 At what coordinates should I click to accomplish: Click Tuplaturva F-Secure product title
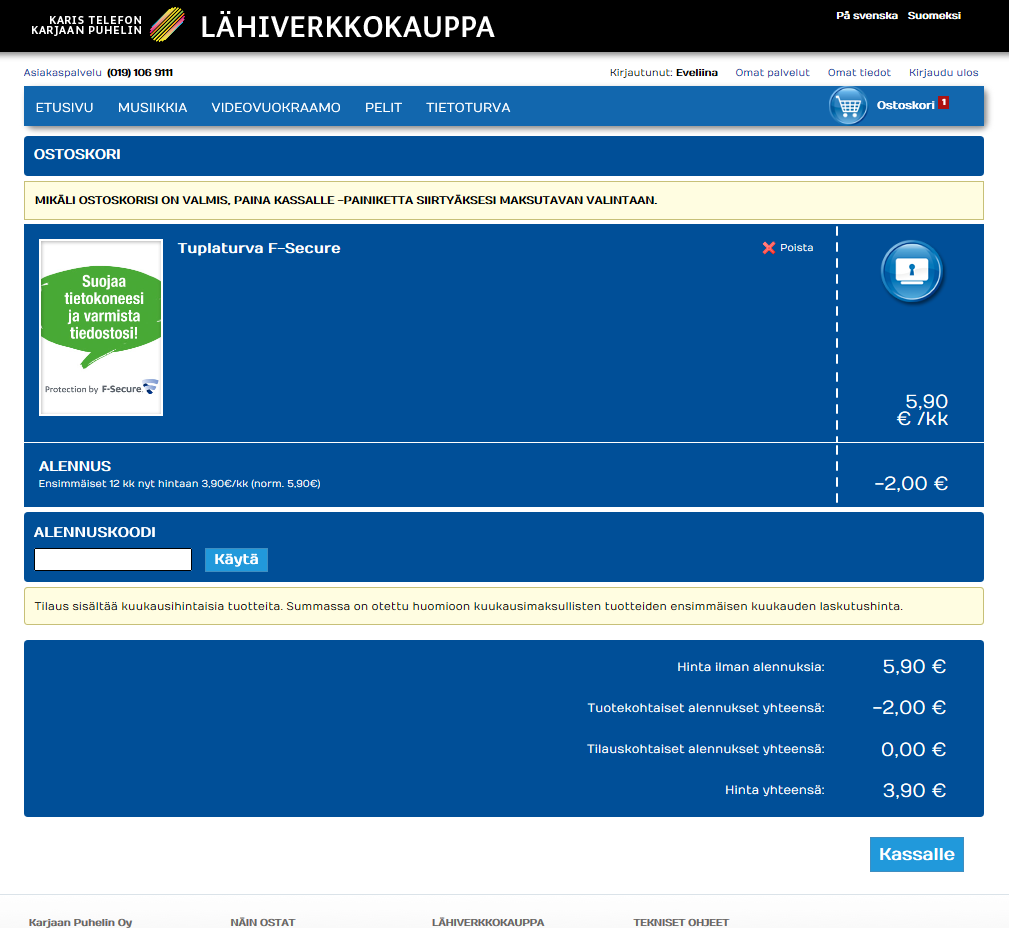pyautogui.click(x=259, y=248)
